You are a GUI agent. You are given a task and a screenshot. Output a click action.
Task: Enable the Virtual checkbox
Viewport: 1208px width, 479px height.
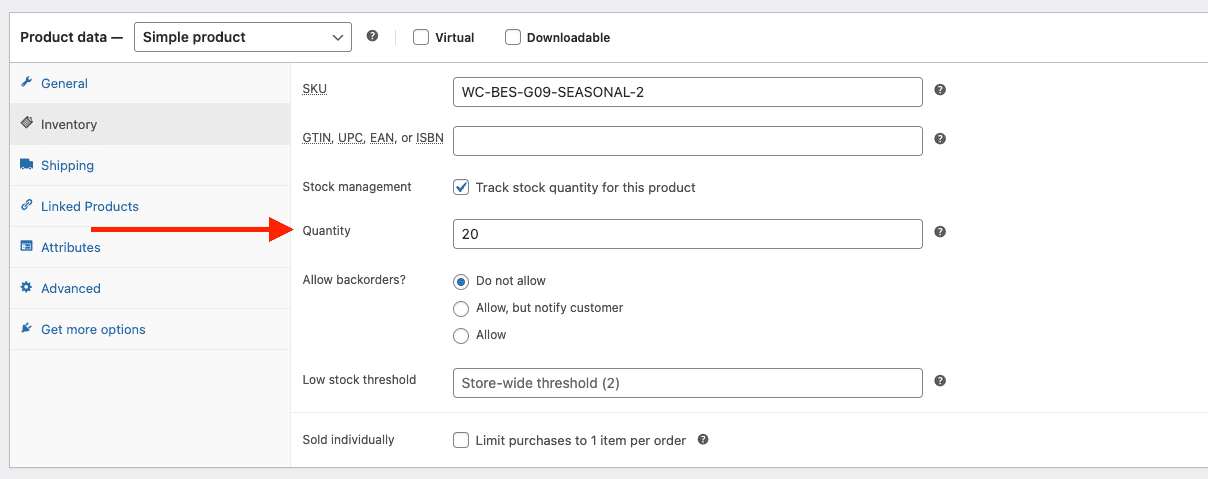click(x=421, y=37)
